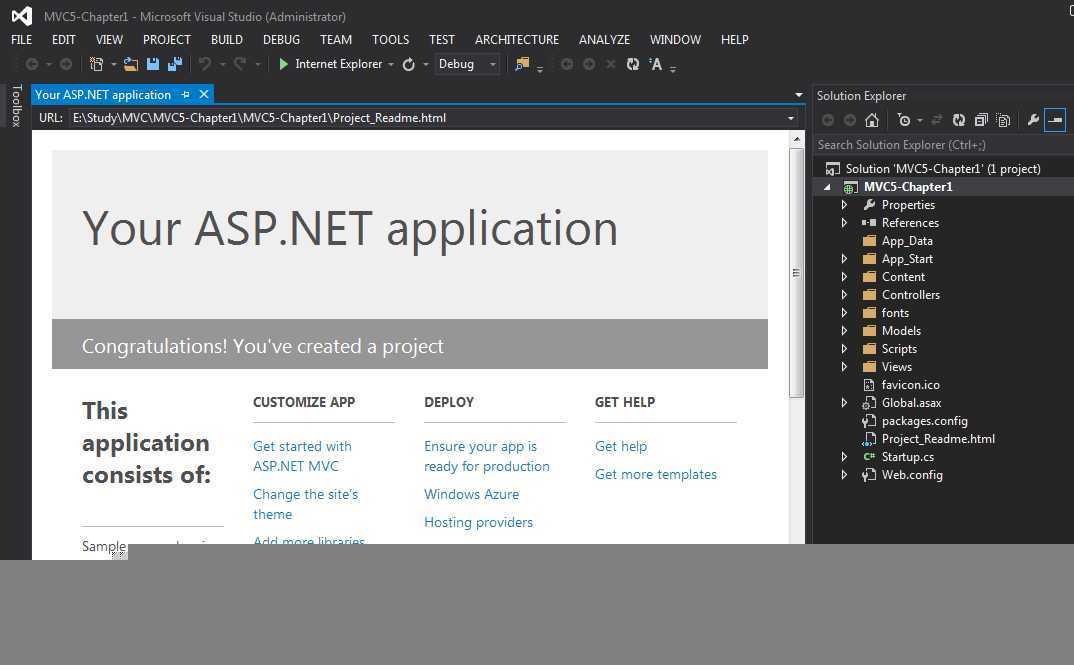Expand the References node
1074x665 pixels.
click(844, 223)
